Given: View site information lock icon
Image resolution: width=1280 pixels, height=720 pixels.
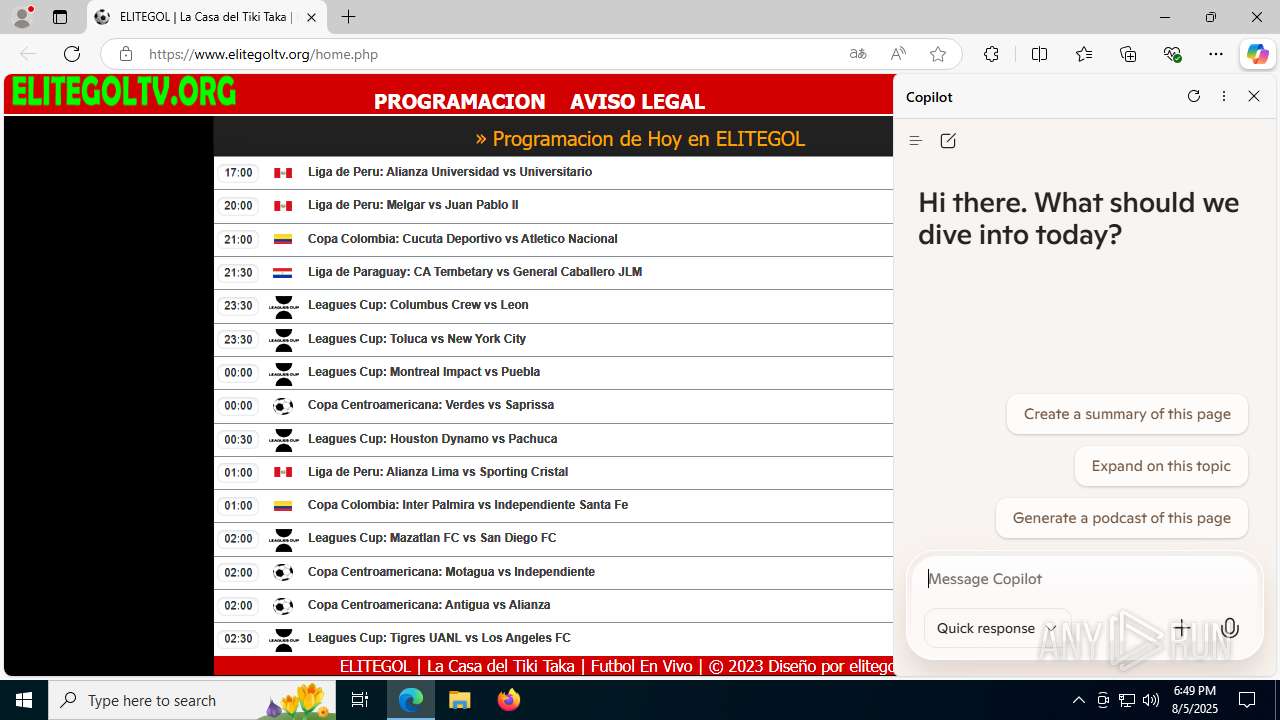Looking at the screenshot, I should pos(125,54).
